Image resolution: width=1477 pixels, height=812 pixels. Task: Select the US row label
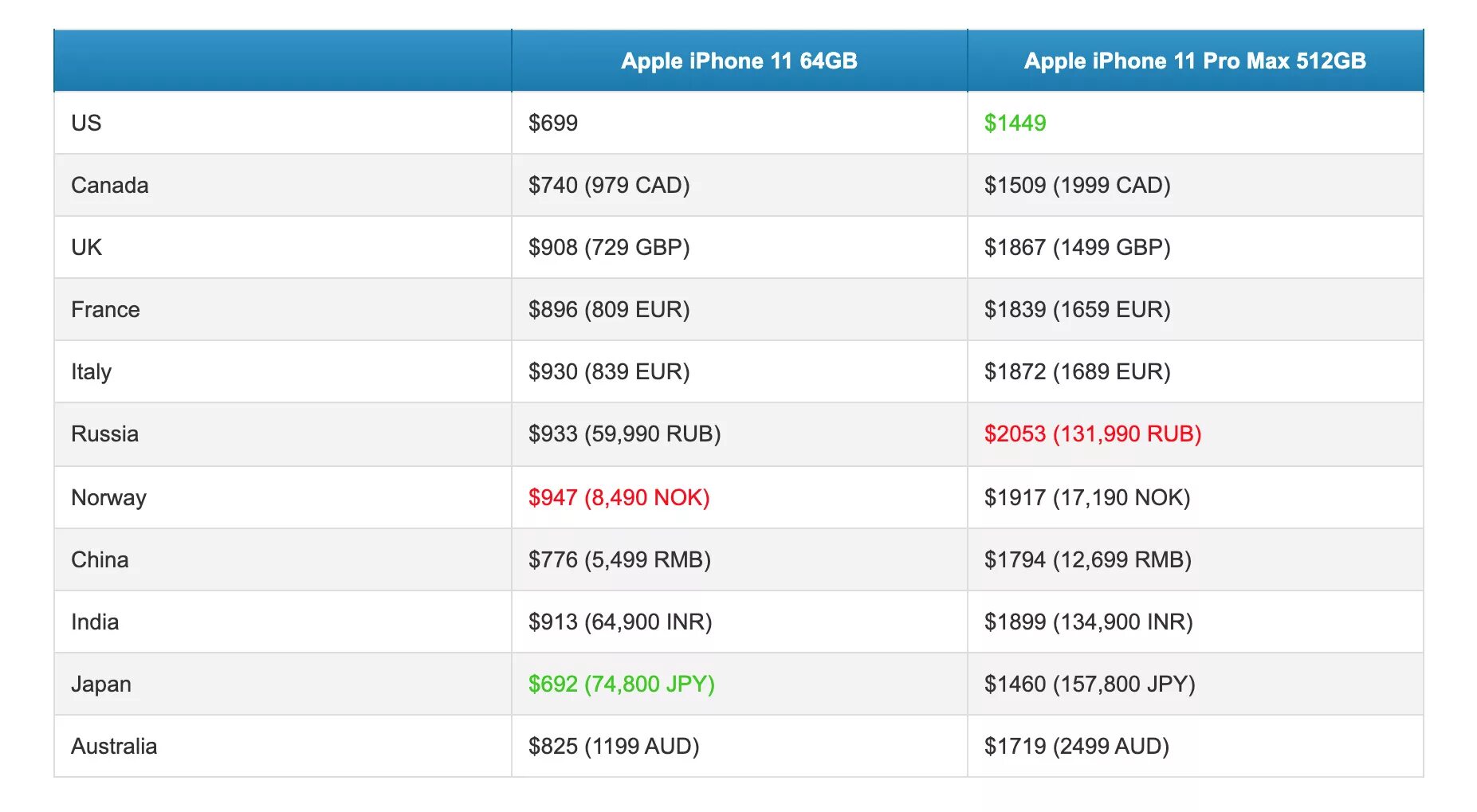86,124
